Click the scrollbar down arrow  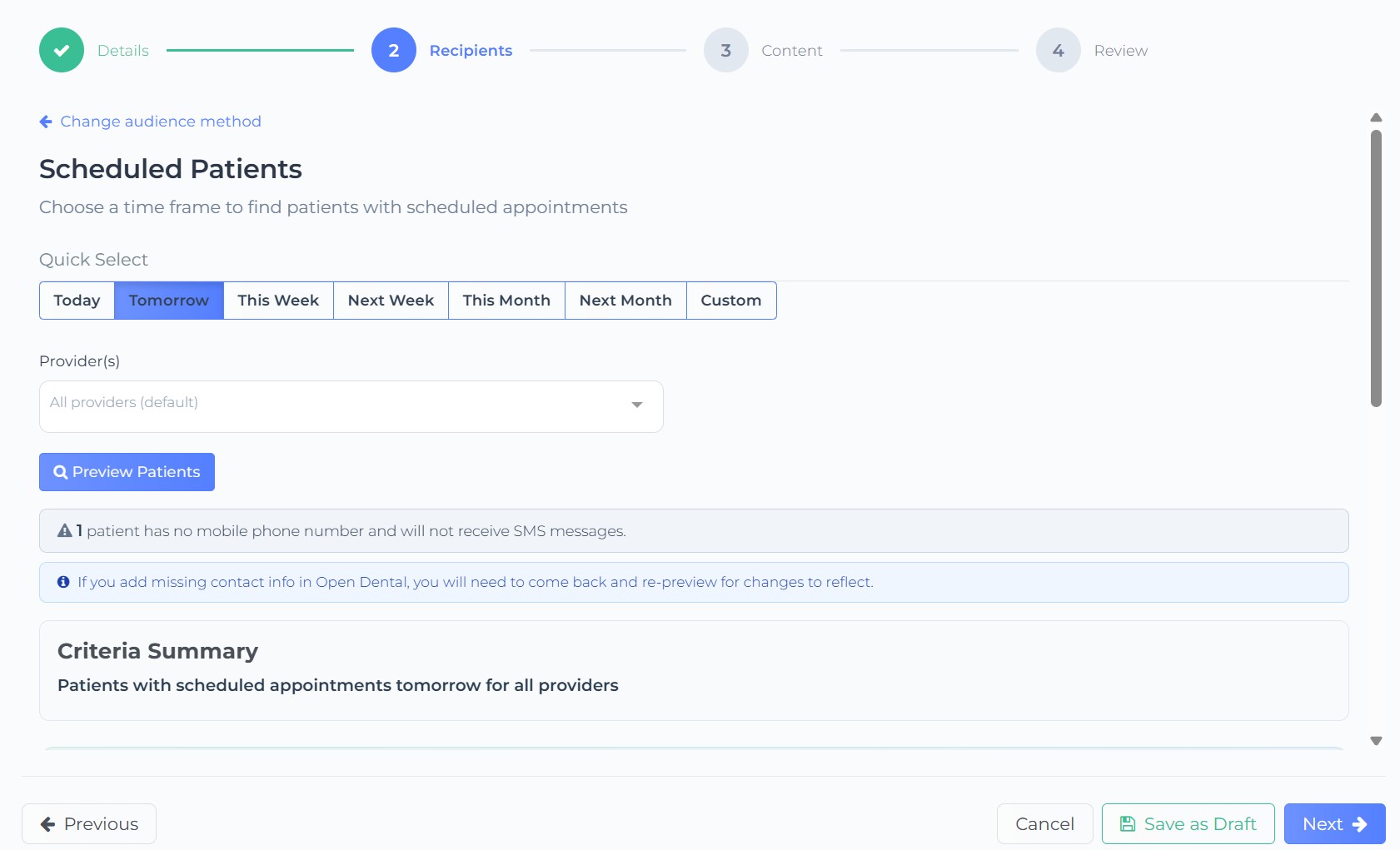pos(1376,741)
